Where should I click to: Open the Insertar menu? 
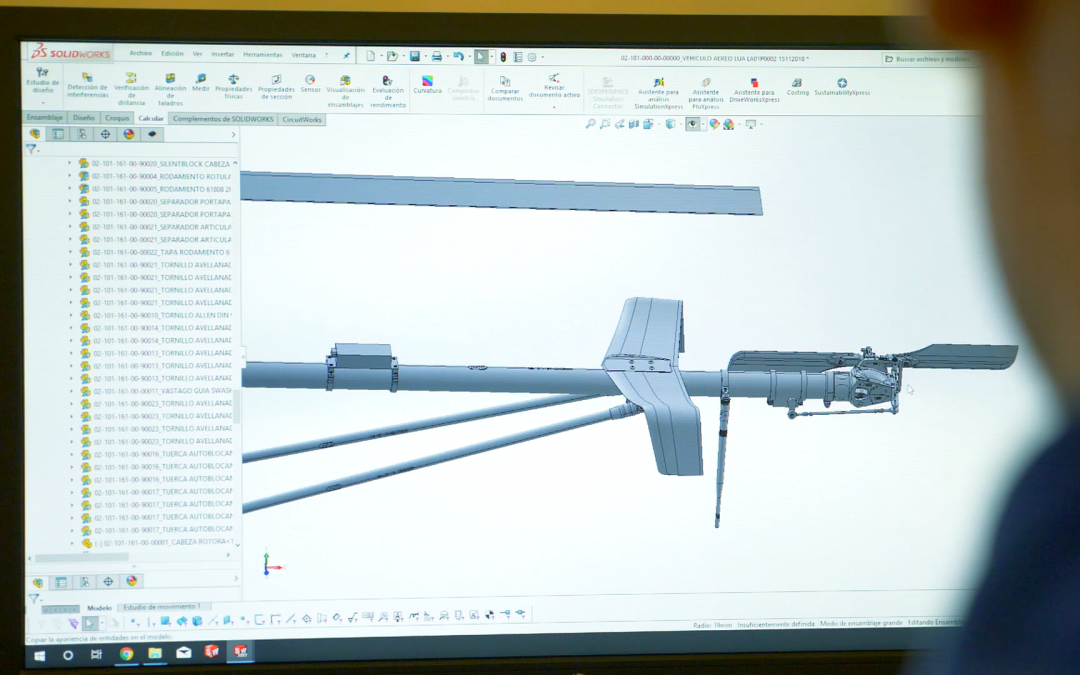(222, 54)
